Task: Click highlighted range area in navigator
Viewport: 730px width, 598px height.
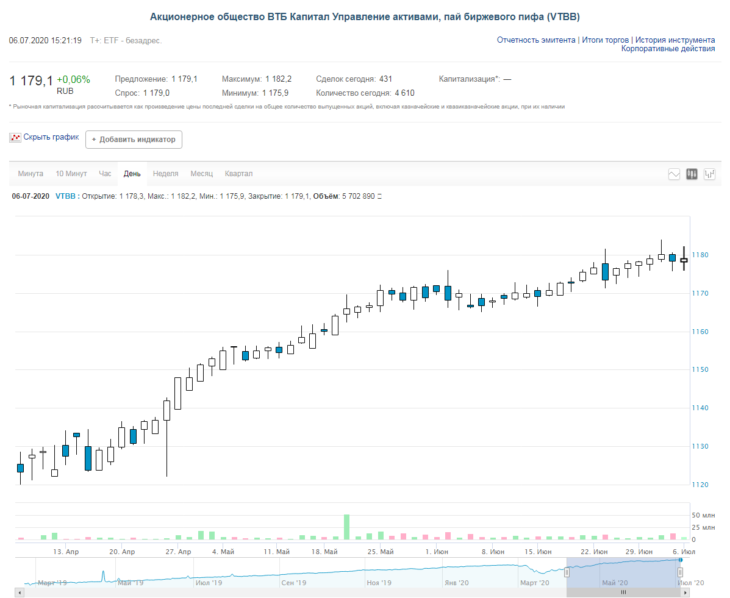Action: (623, 572)
